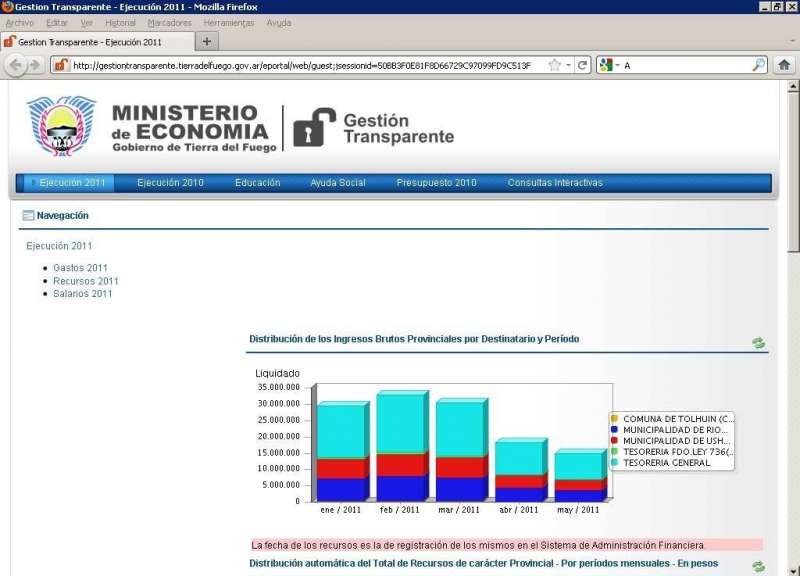This screenshot has width=800, height=576.
Task: Open the Gastos 2011 link
Action: 80,268
